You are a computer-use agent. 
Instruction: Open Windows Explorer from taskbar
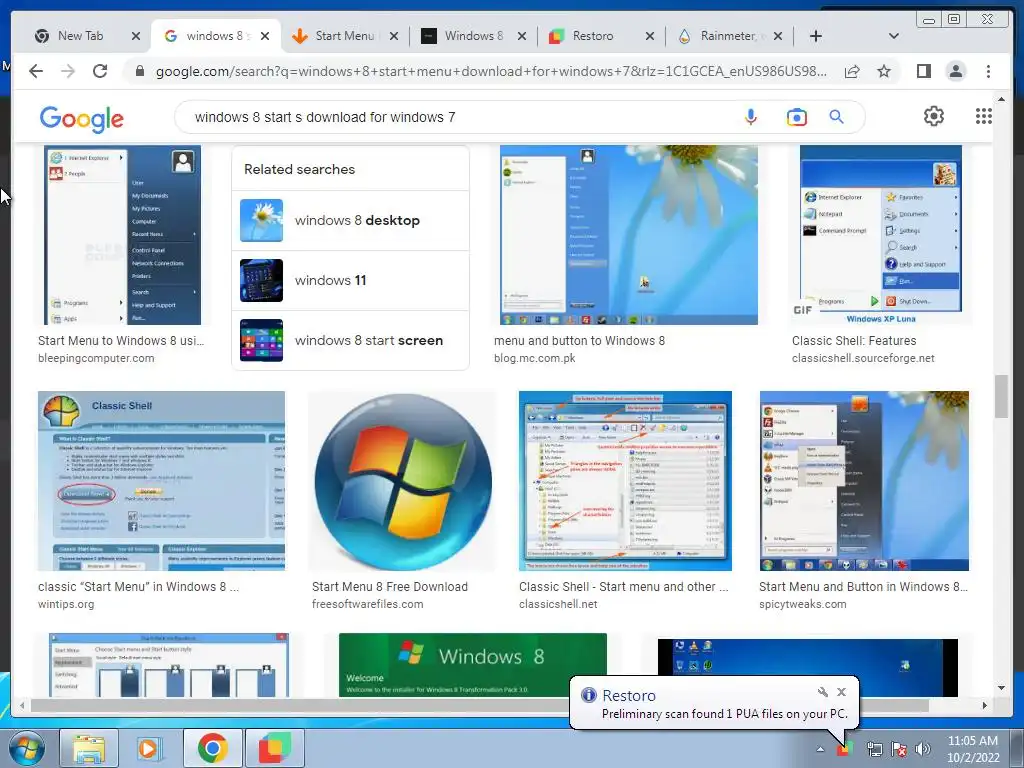89,748
